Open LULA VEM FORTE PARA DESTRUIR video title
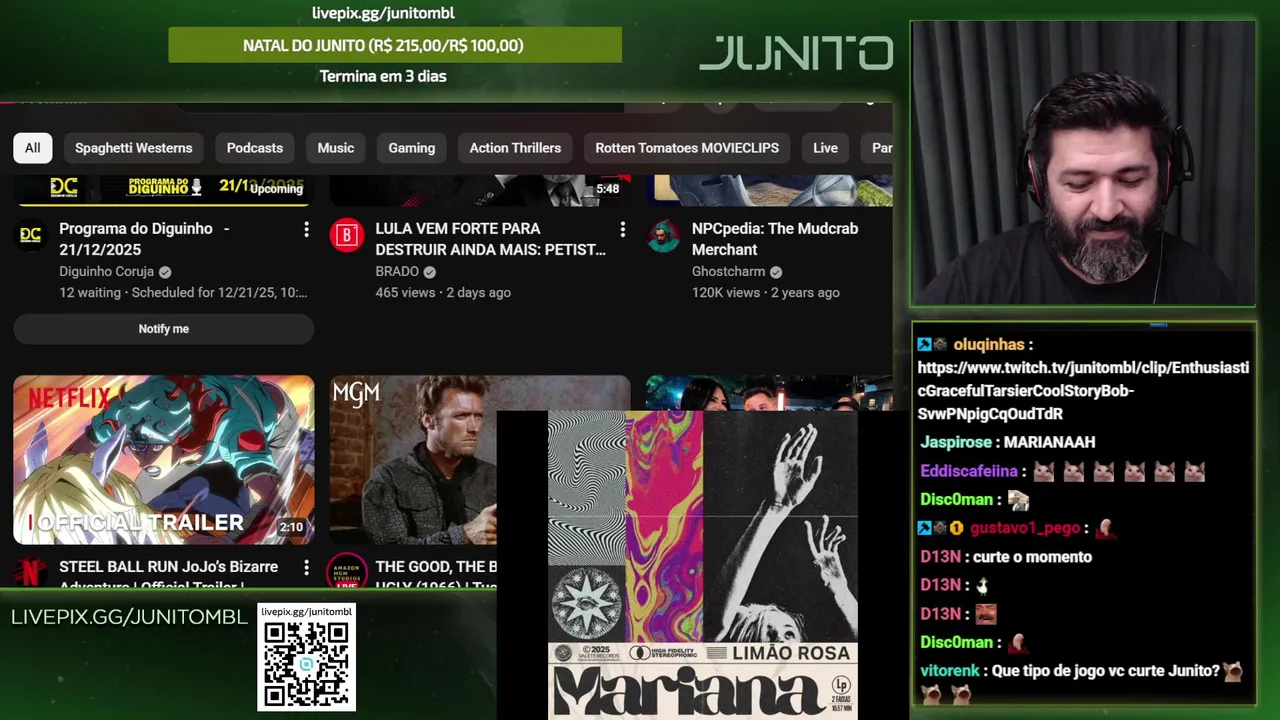This screenshot has width=1280, height=720. click(x=490, y=239)
